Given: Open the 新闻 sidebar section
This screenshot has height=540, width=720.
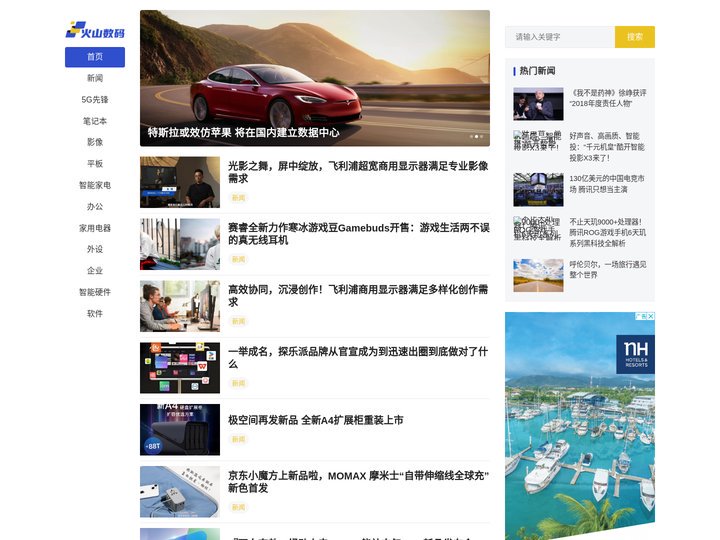Looking at the screenshot, I should (x=95, y=78).
